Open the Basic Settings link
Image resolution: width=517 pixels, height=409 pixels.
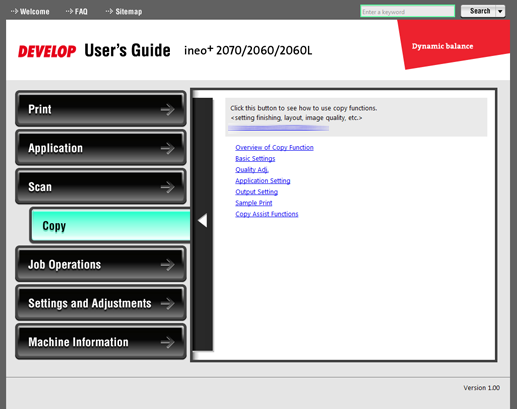(x=255, y=158)
